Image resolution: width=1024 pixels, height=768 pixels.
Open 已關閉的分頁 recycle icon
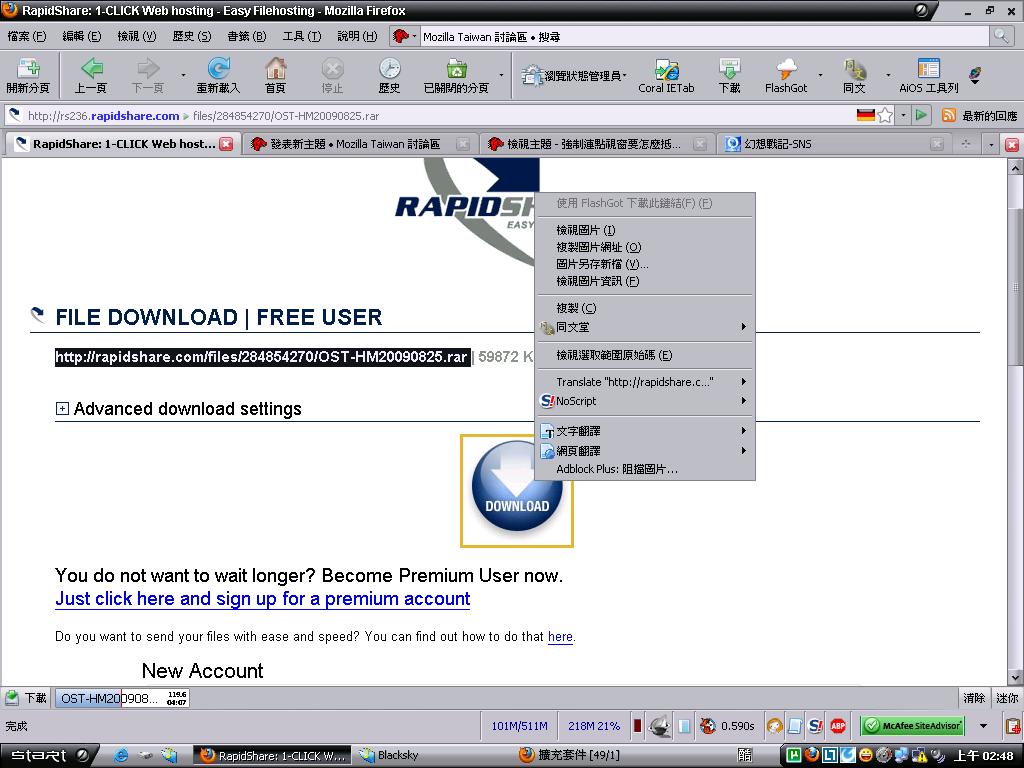tap(456, 76)
